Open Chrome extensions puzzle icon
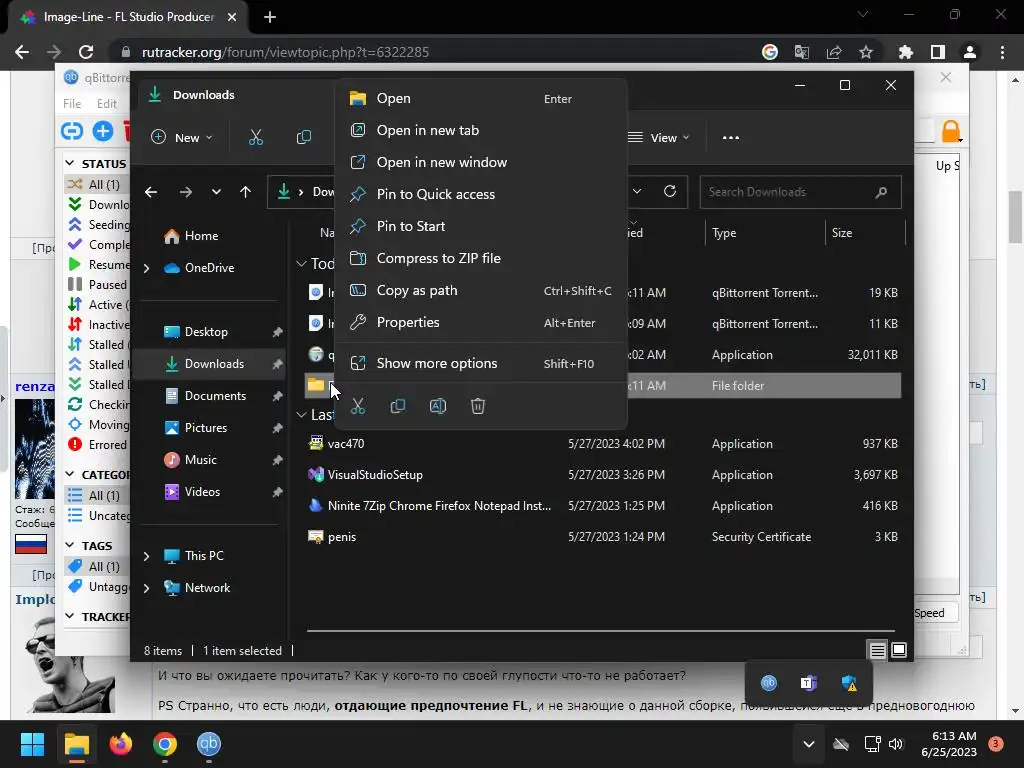The image size is (1024, 768). coord(906,52)
